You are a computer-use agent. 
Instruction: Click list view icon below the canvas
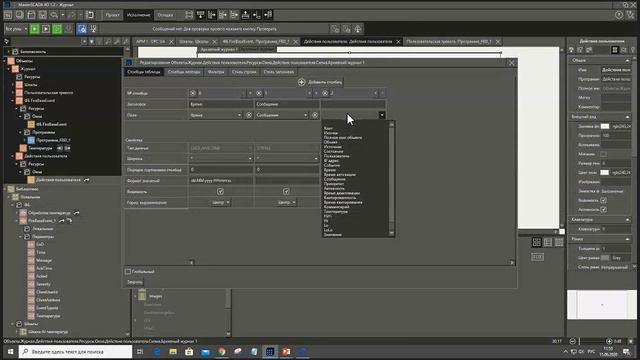pos(548,242)
